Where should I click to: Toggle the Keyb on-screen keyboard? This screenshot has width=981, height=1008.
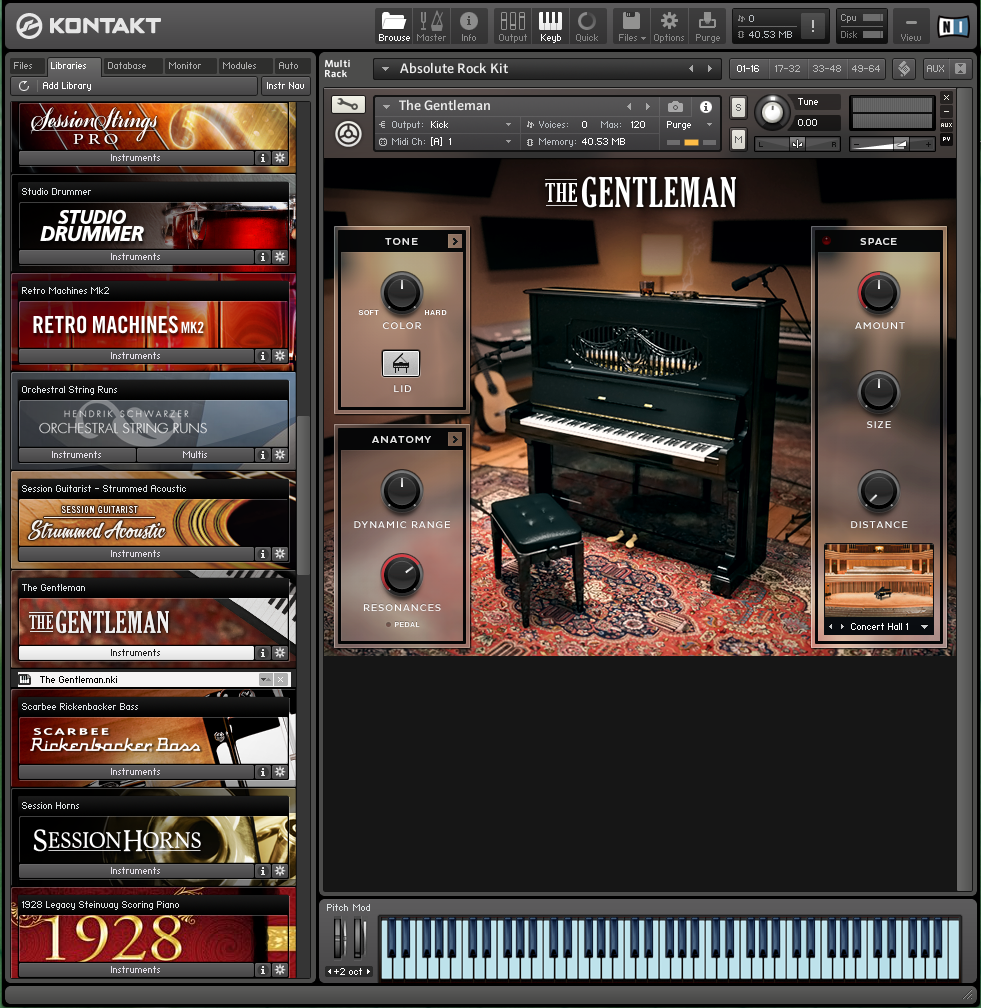point(550,27)
